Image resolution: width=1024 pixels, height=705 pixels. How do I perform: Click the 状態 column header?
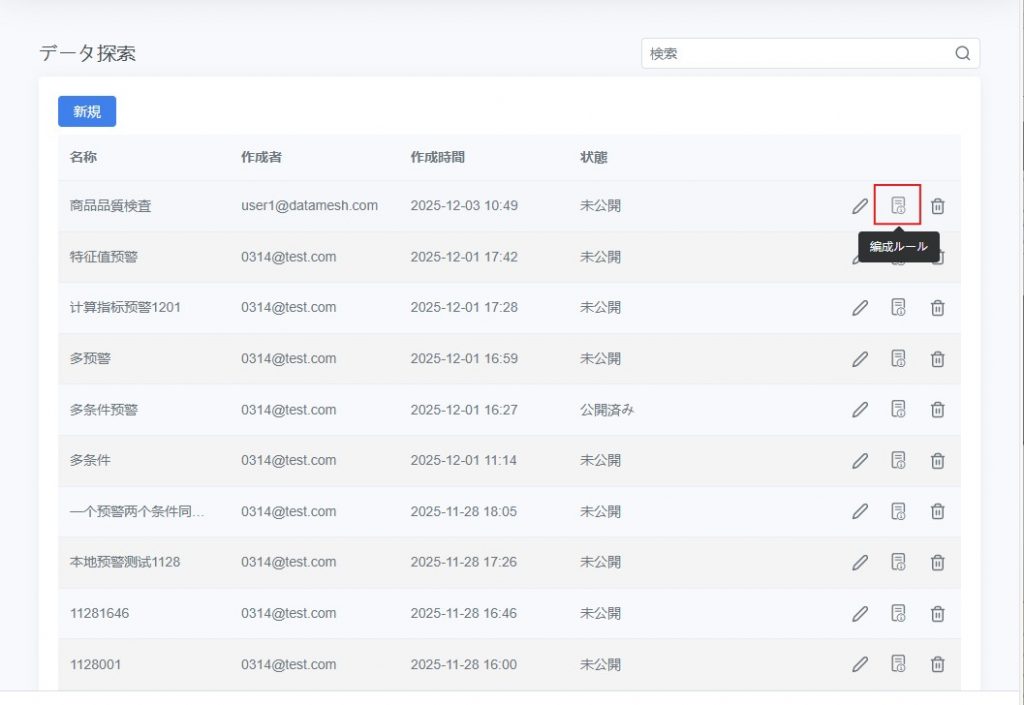(x=594, y=157)
